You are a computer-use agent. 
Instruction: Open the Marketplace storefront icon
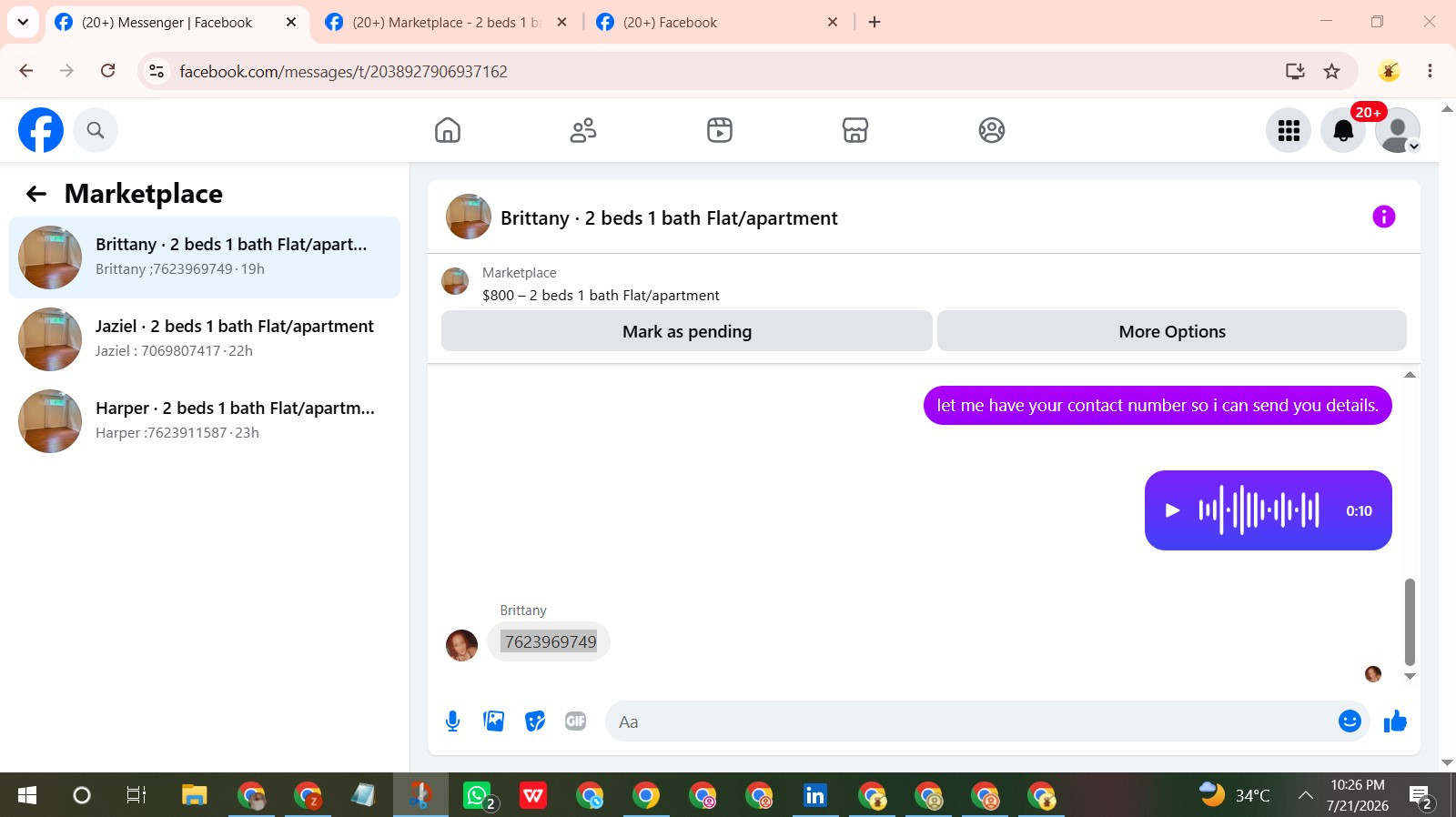[855, 130]
